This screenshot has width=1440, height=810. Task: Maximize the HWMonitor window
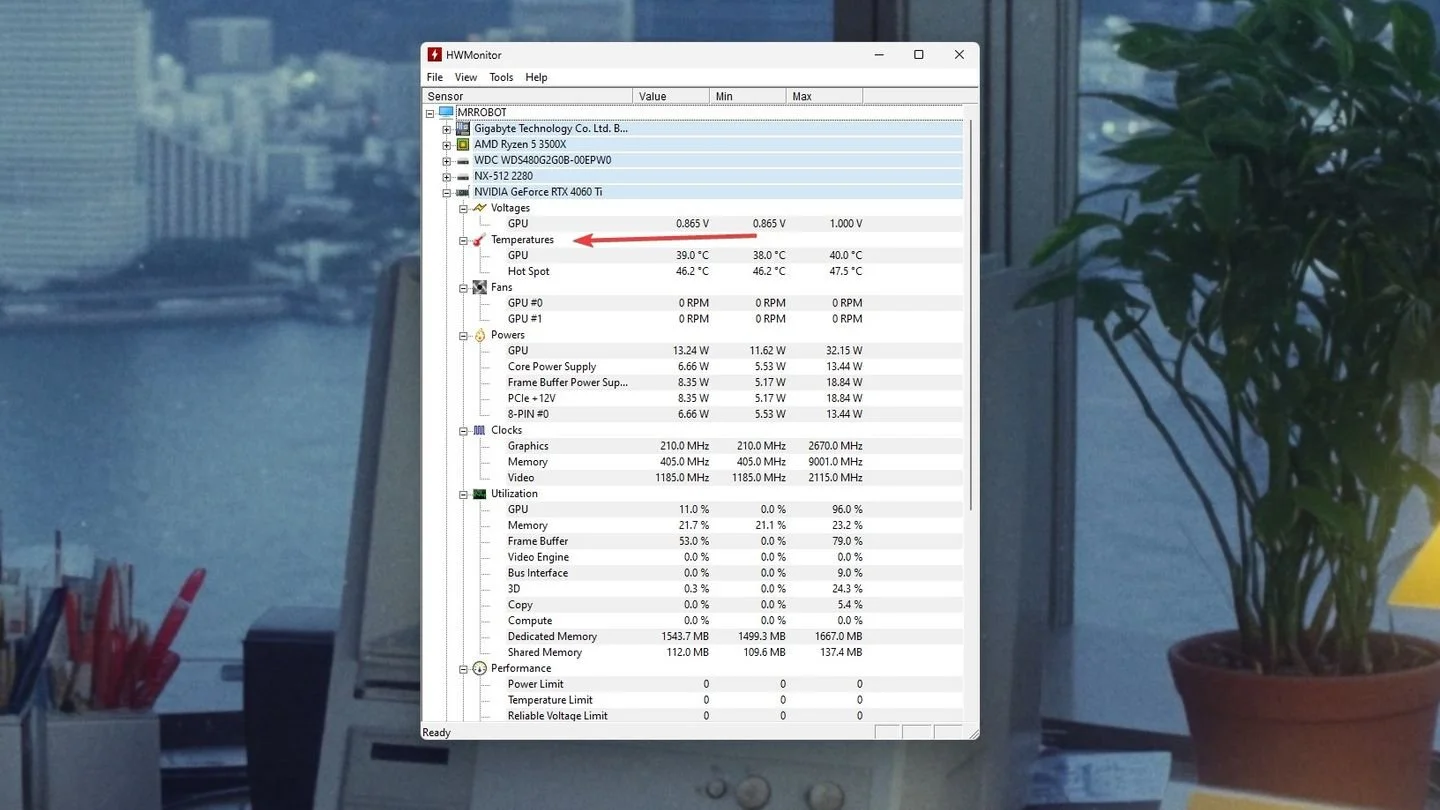tap(918, 55)
